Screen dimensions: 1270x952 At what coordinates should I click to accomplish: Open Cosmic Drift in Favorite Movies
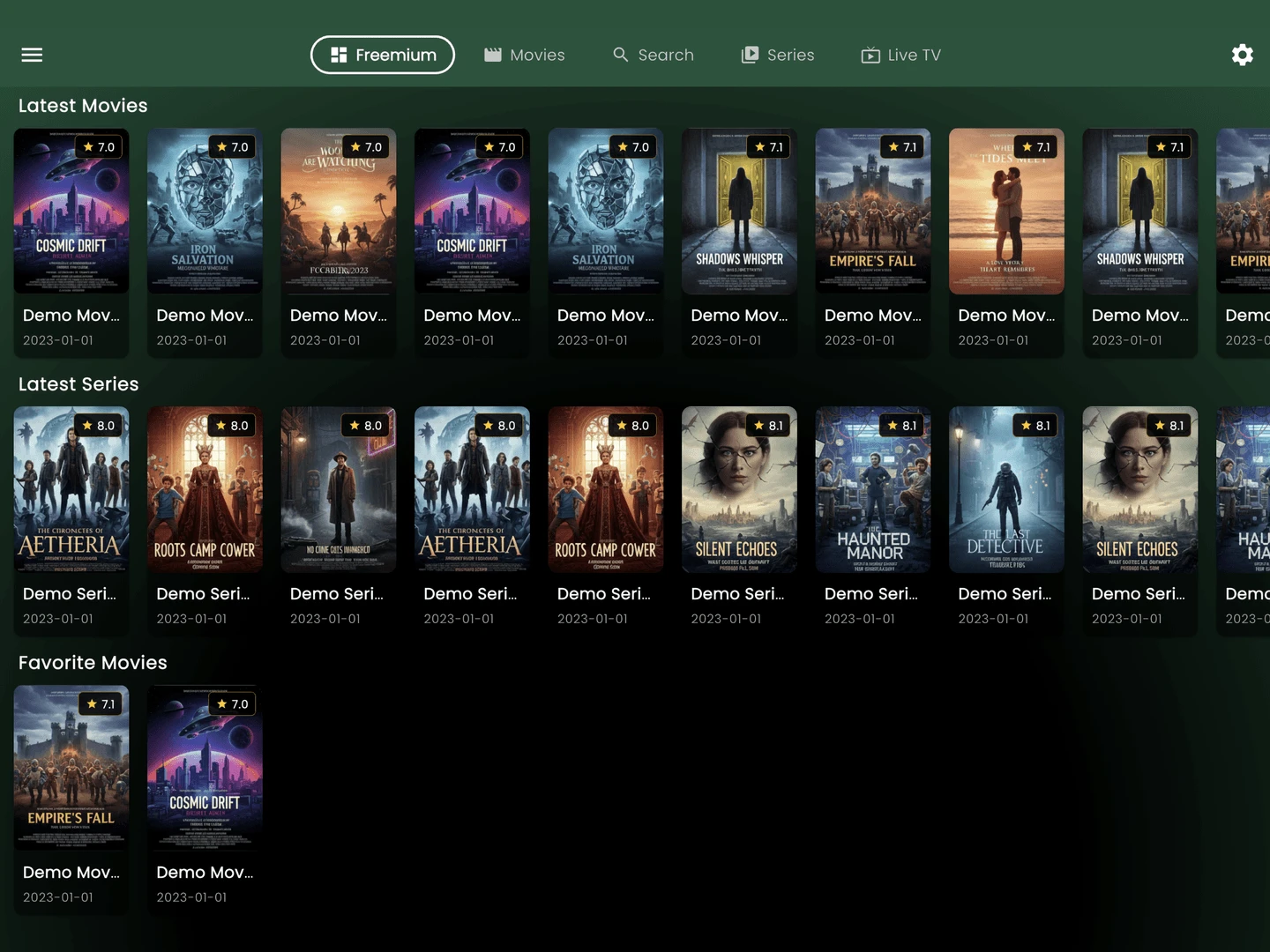point(205,768)
